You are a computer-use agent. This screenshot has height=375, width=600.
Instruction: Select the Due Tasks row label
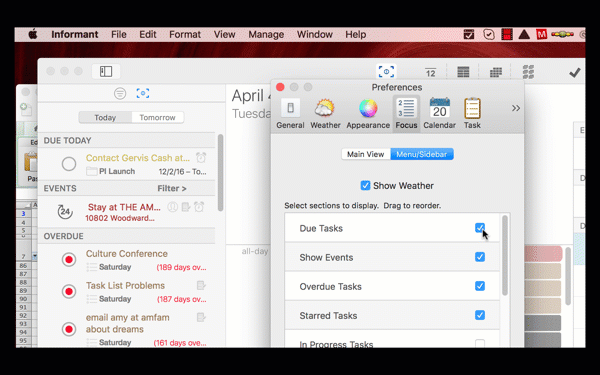[x=321, y=228]
